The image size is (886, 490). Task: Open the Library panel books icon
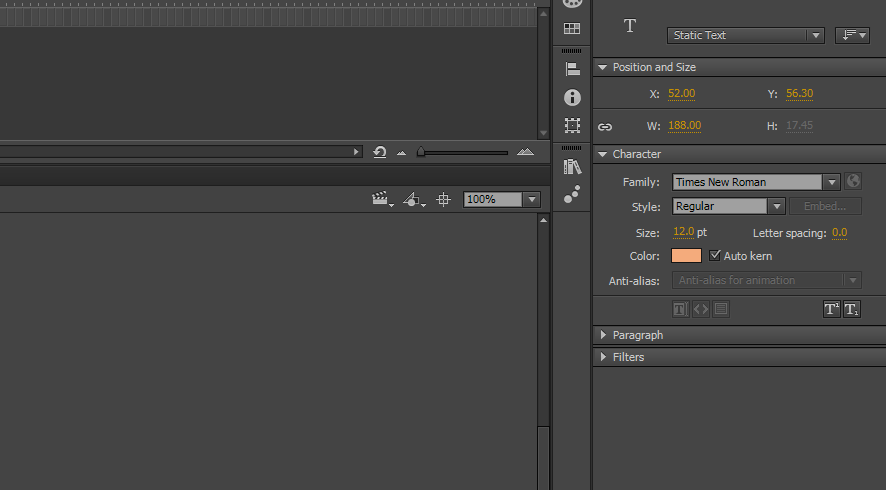click(572, 166)
